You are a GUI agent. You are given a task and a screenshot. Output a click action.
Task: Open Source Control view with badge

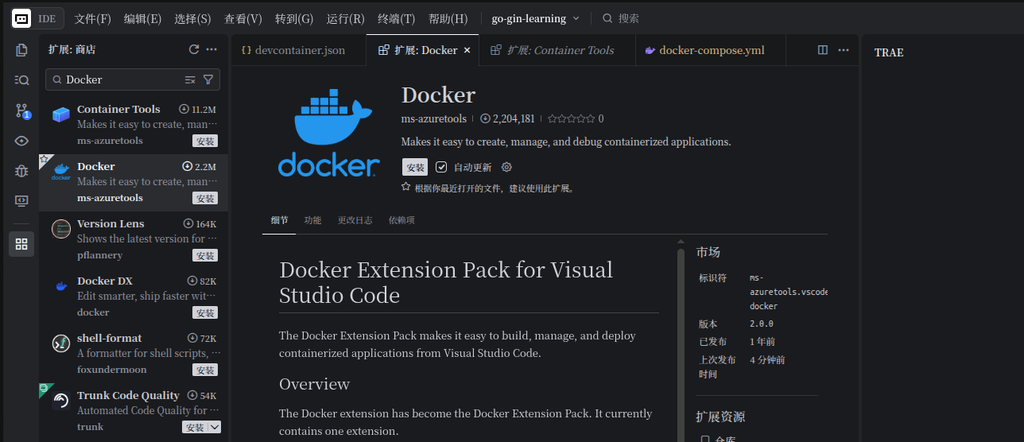[22, 111]
